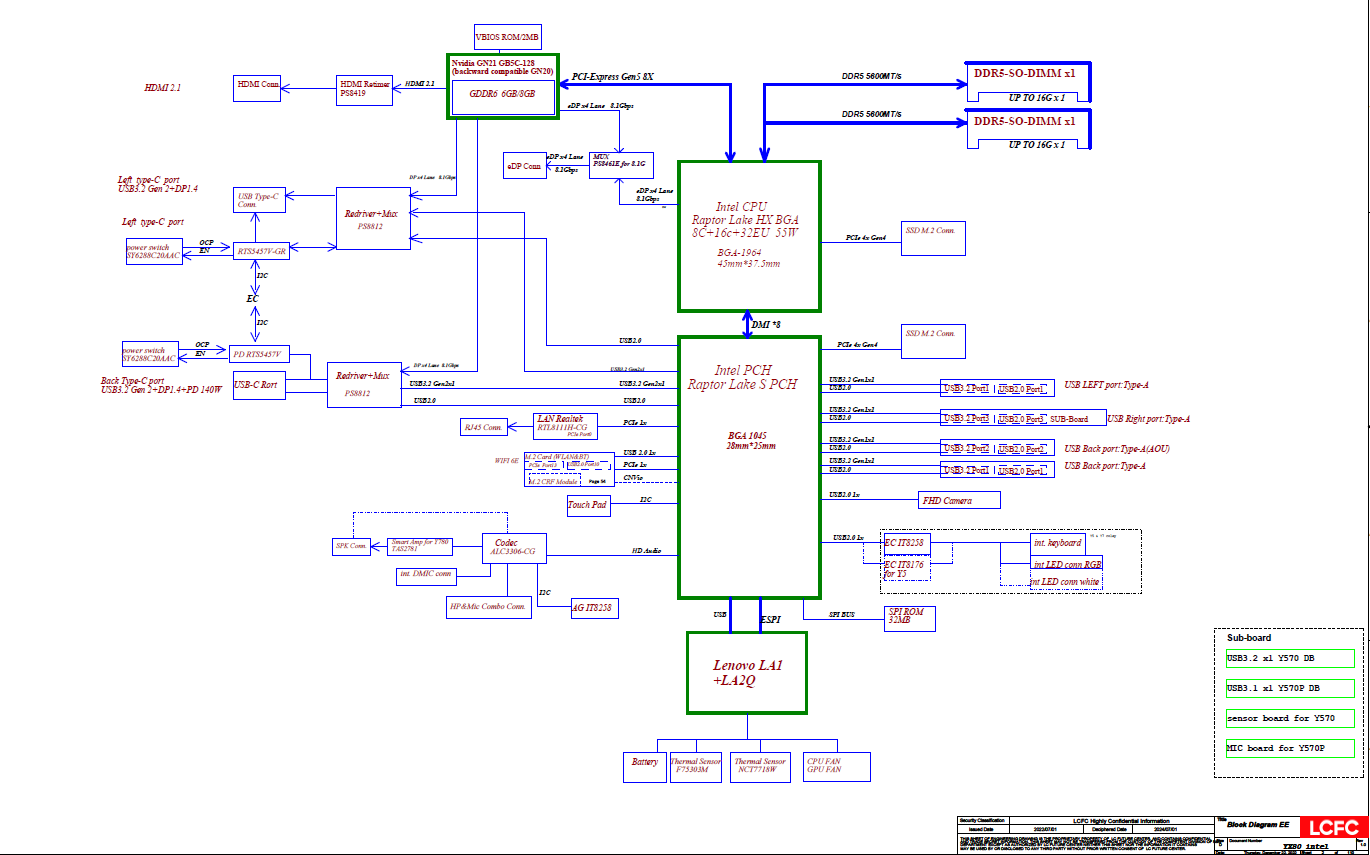This screenshot has height=855, width=1370.
Task: Click the Battery box
Action: pyautogui.click(x=645, y=766)
